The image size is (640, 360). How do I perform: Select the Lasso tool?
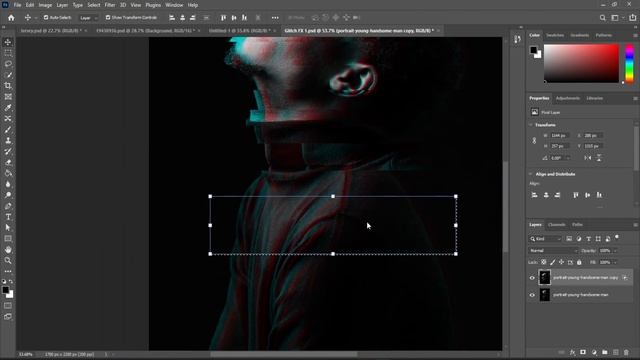(8, 64)
